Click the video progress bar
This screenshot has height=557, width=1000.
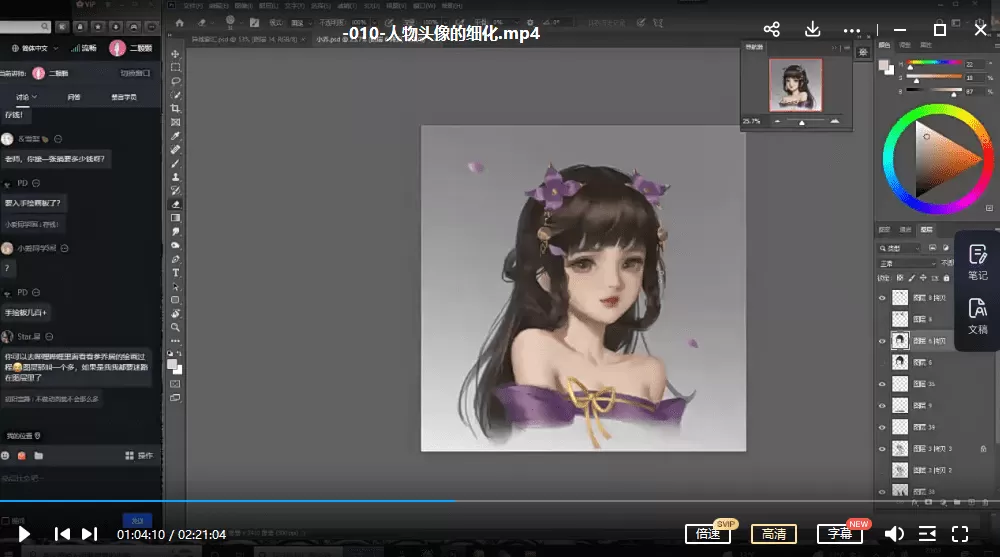point(600,500)
